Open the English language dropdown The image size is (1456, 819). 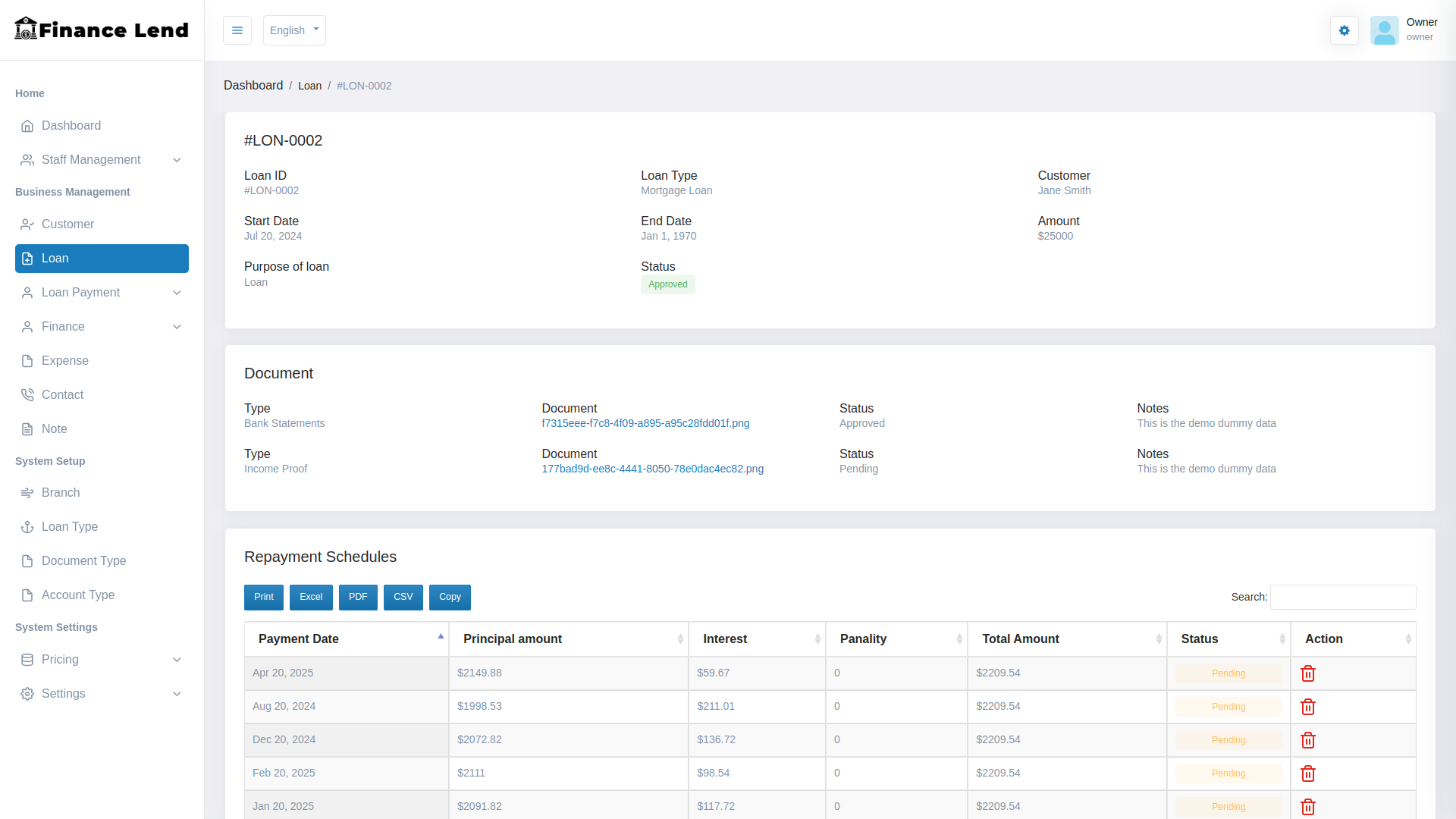294,30
